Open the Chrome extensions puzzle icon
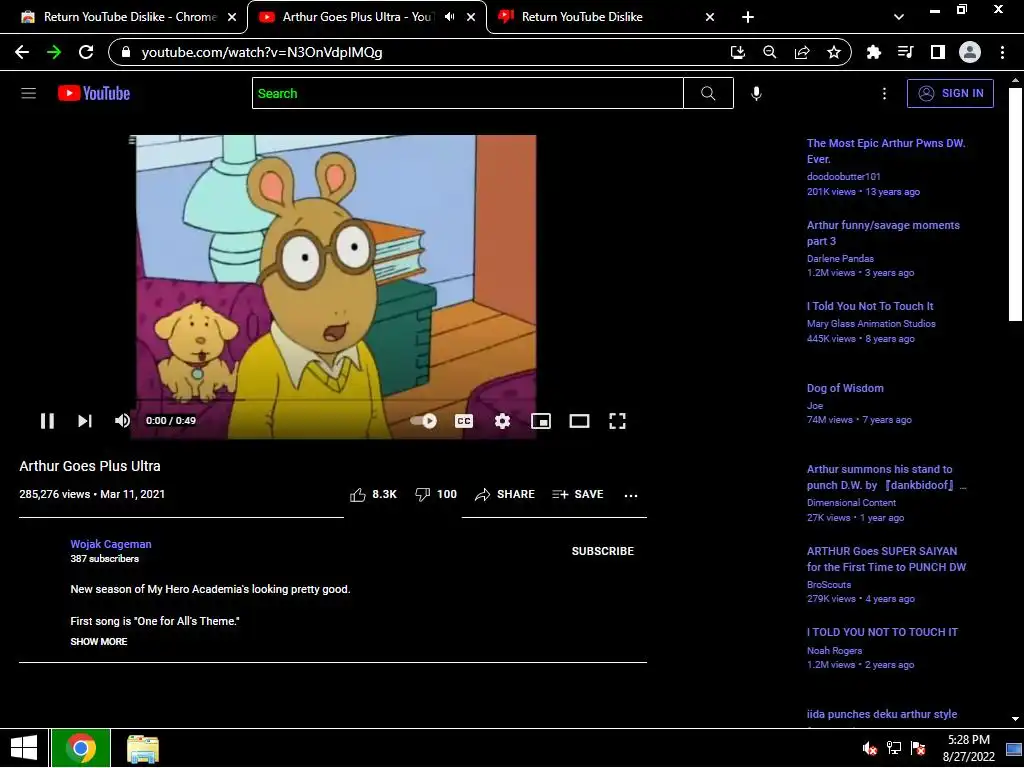Viewport: 1024px width, 768px height. (874, 52)
